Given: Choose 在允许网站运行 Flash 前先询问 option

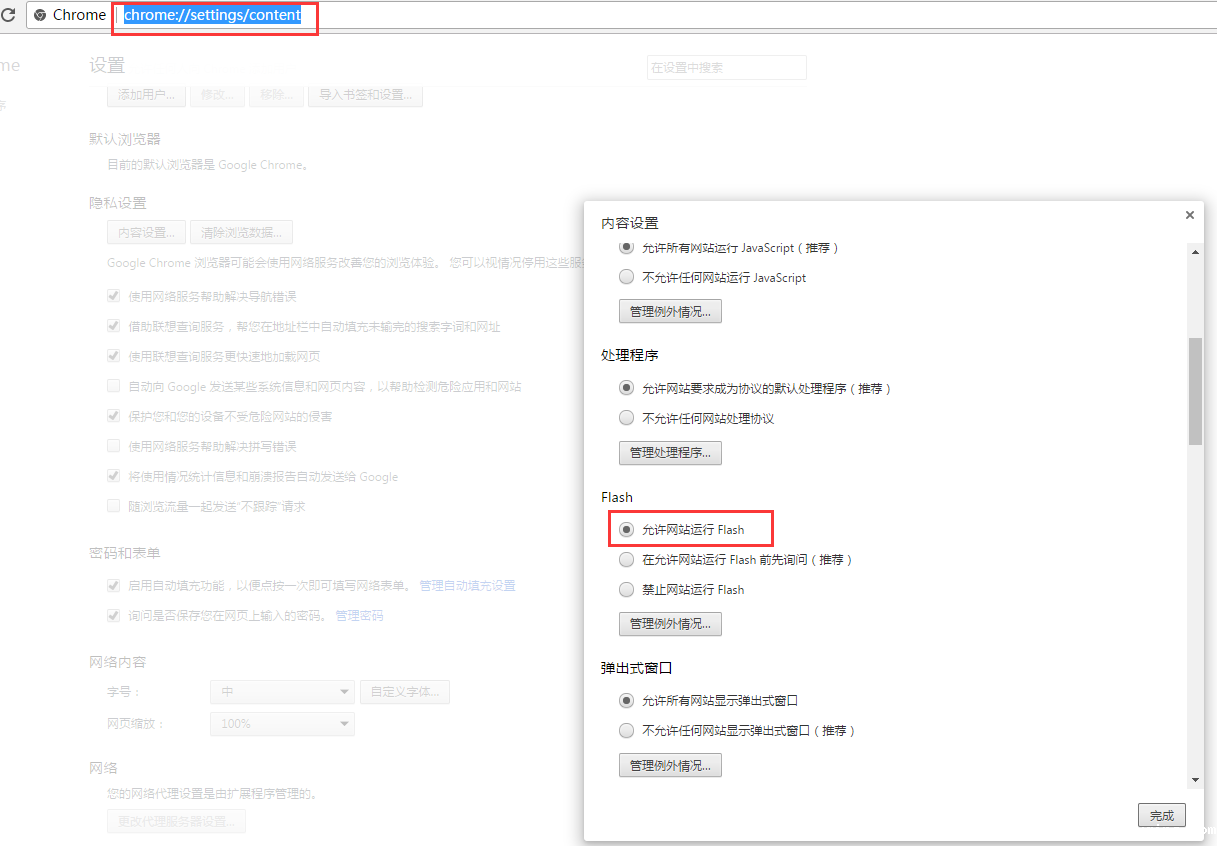Looking at the screenshot, I should pos(627,560).
